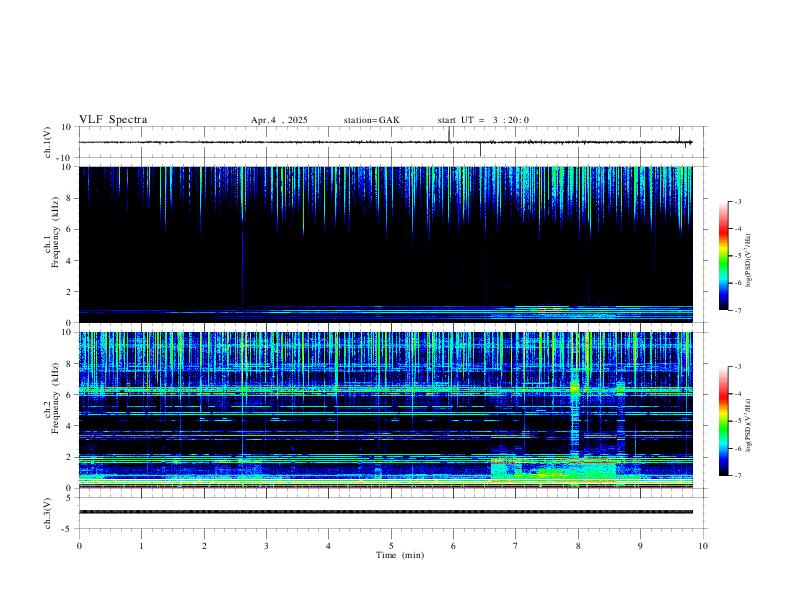Screen dimensions: 792x612
Task: Click the ch.1 spectrogram panel
Action: [385, 244]
